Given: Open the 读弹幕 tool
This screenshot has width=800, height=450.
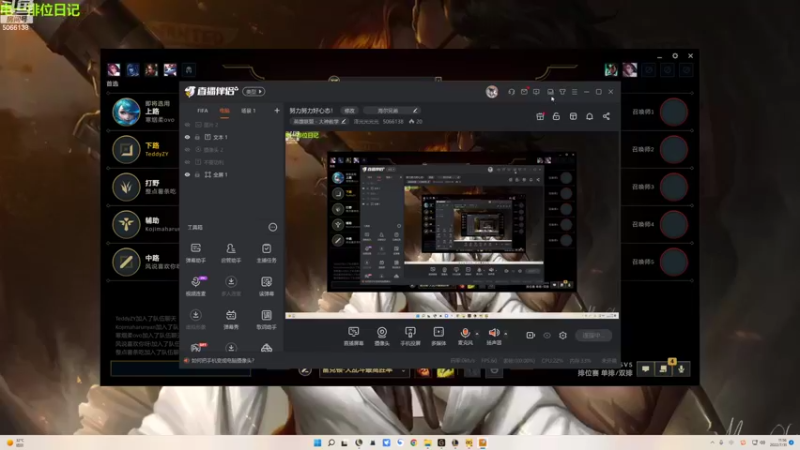Looking at the screenshot, I should 266,286.
